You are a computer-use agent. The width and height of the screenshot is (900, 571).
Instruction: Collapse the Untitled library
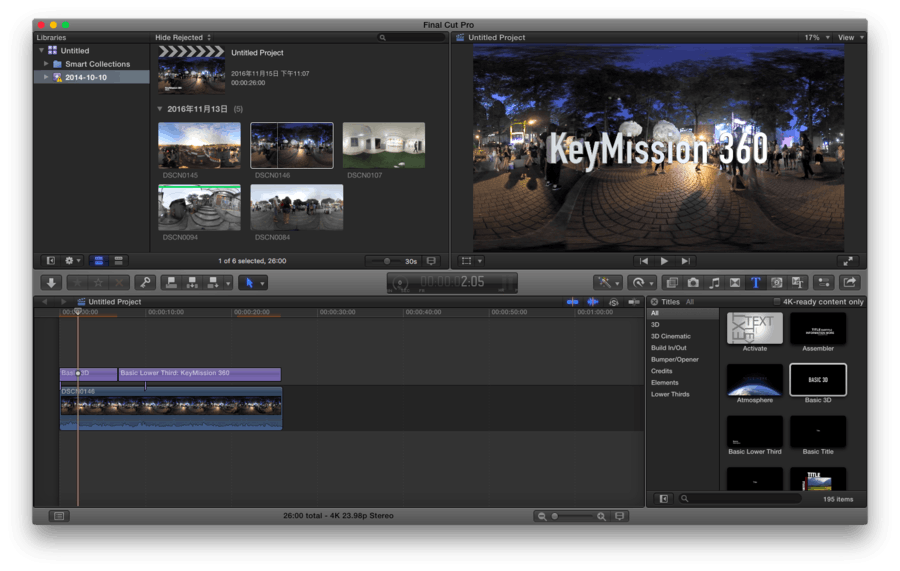click(x=42, y=51)
